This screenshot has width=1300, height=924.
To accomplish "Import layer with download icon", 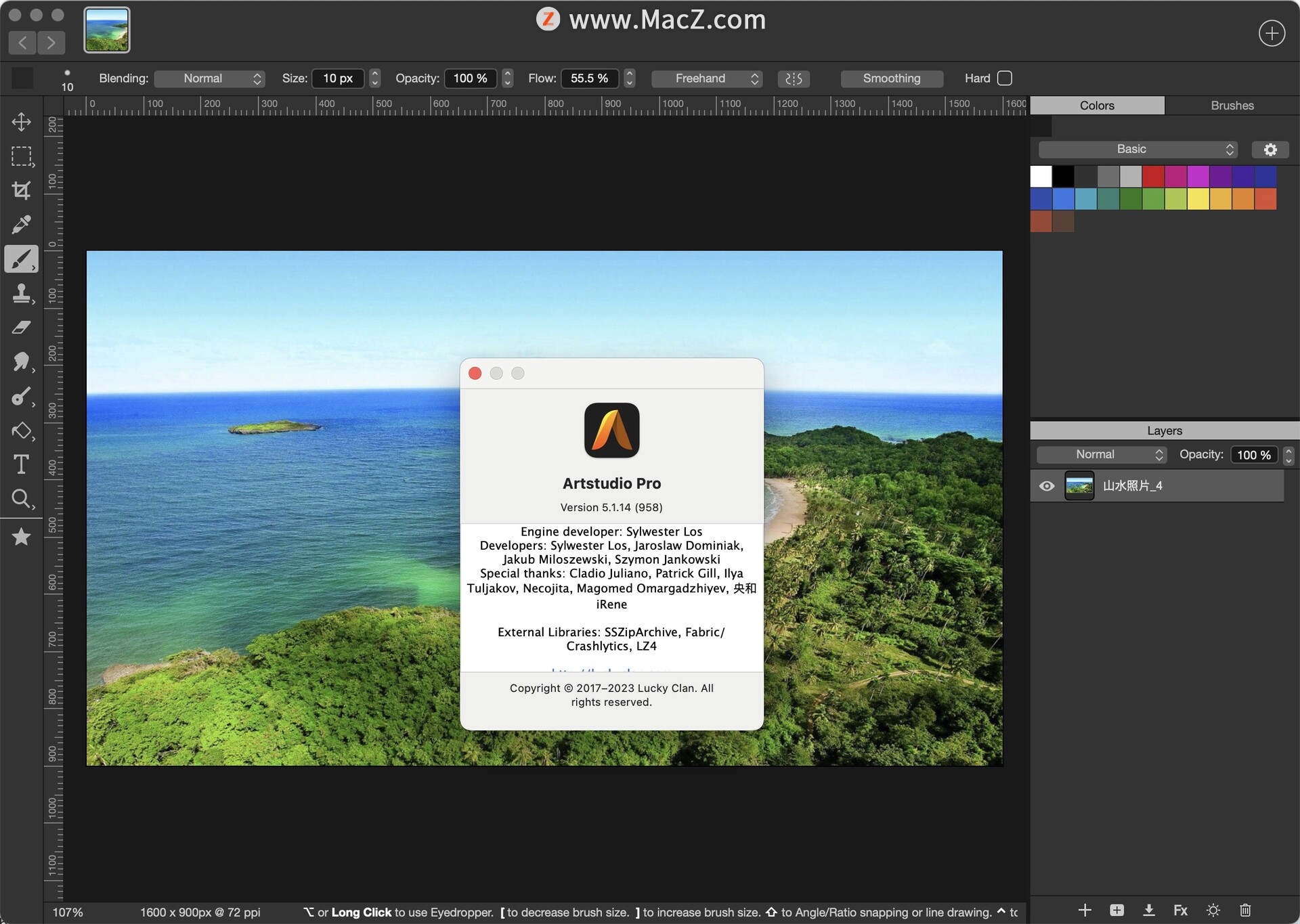I will pos(1149,910).
